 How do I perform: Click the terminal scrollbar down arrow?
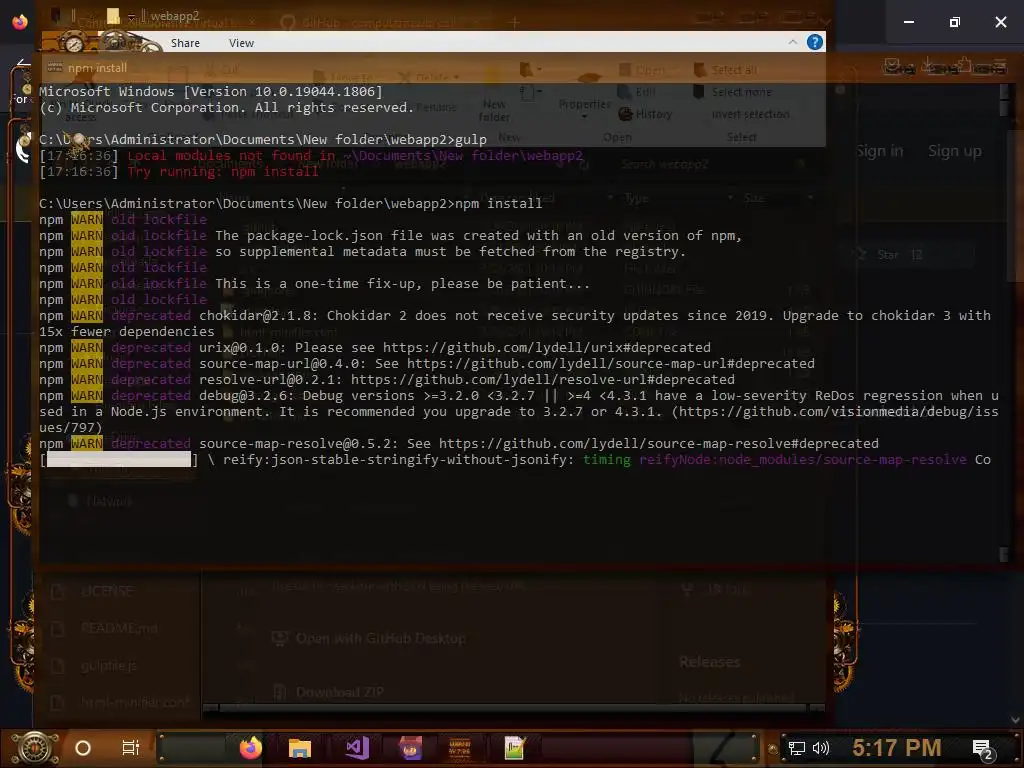point(1004,554)
